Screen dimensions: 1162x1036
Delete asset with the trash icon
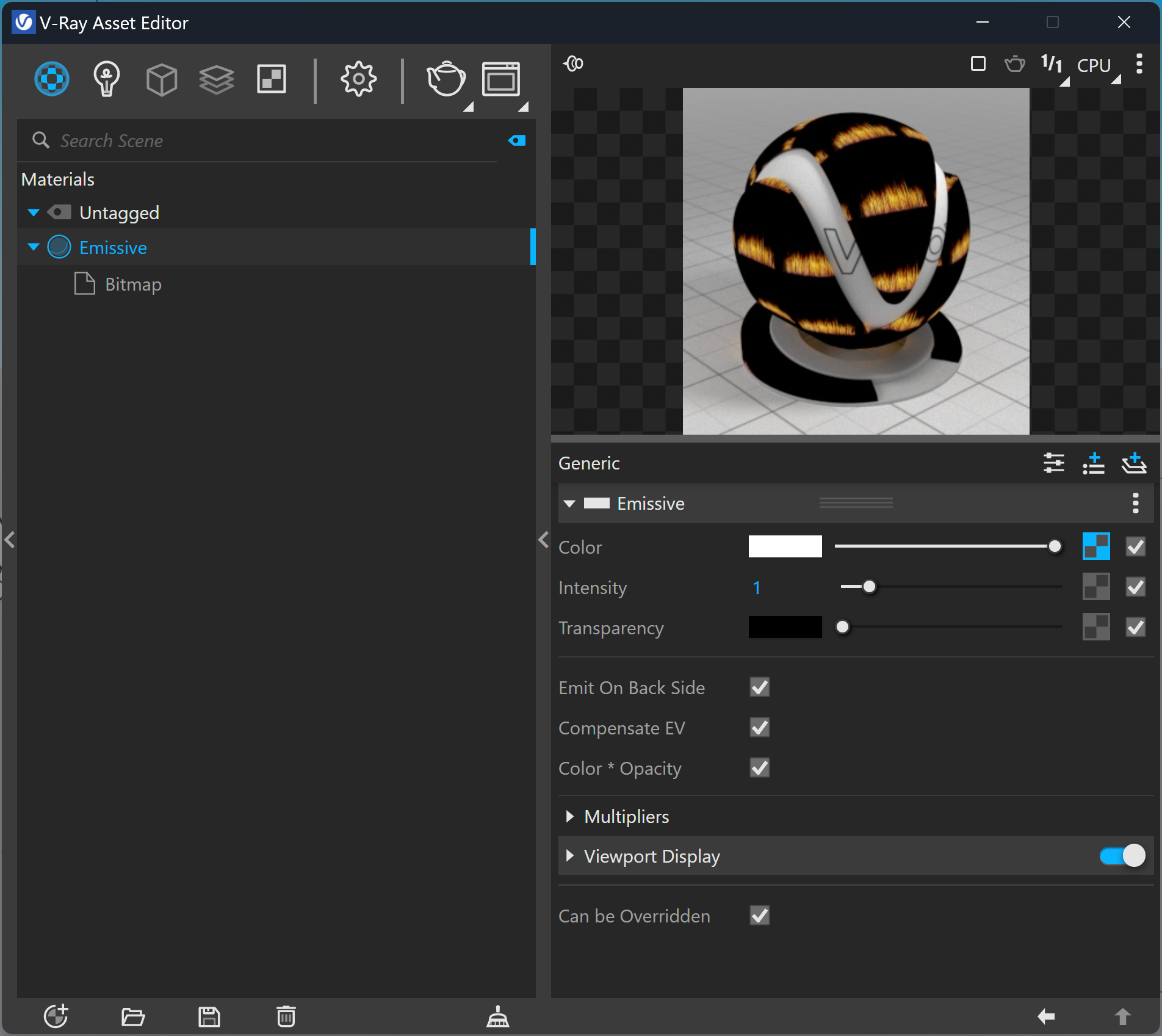point(286,1016)
